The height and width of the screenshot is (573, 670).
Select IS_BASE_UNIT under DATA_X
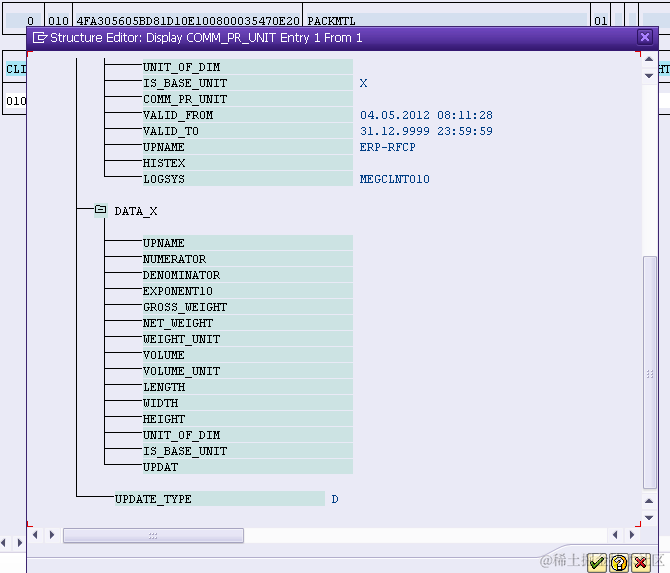pos(248,451)
